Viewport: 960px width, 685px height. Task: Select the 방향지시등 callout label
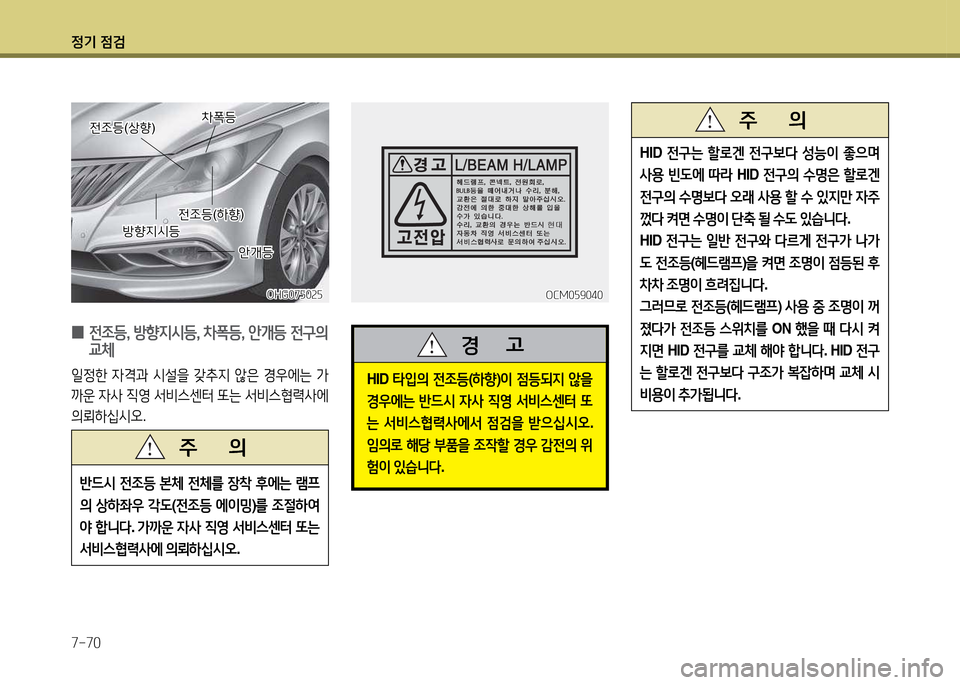coord(150,231)
